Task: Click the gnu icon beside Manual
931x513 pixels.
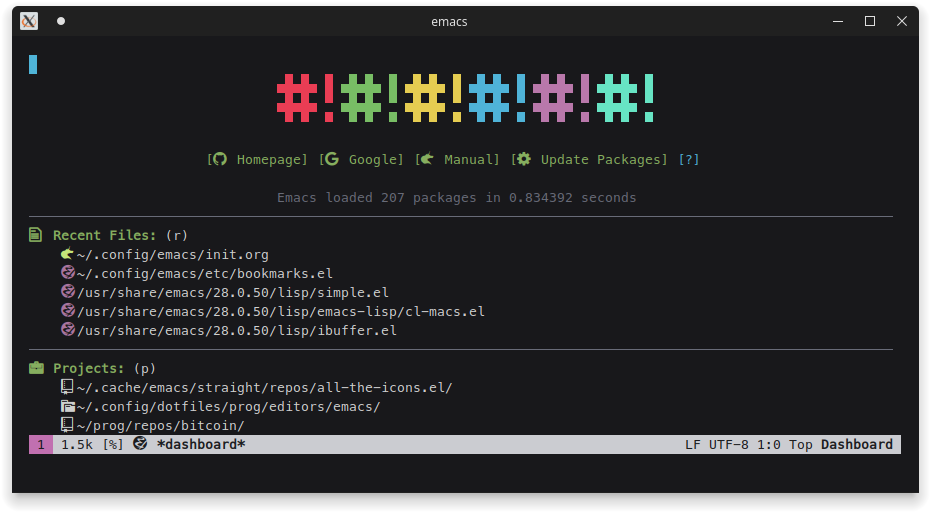Action: pos(426,159)
